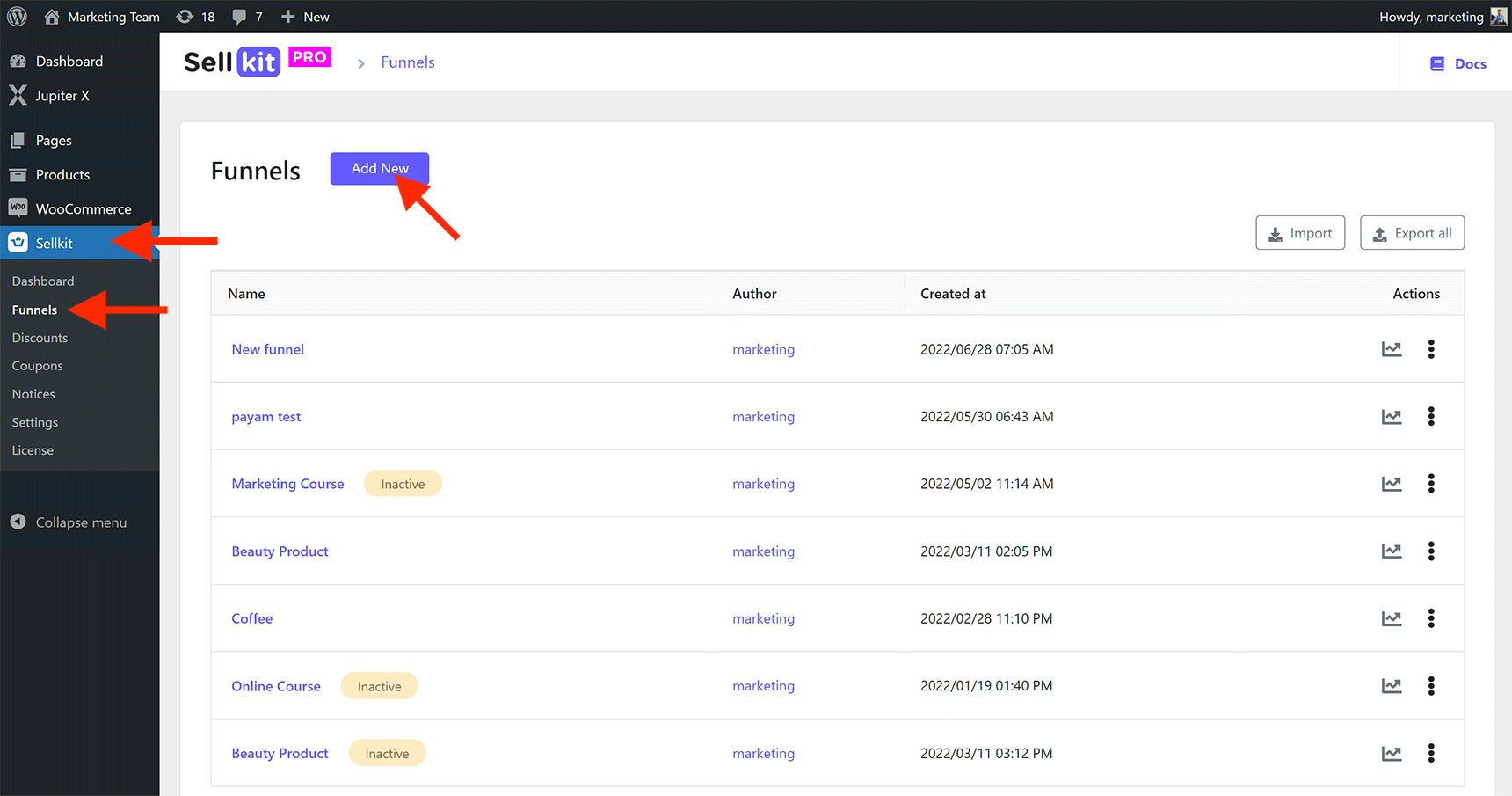Viewport: 1512px width, 796px height.
Task: Open the Coffee funnel
Action: point(252,618)
